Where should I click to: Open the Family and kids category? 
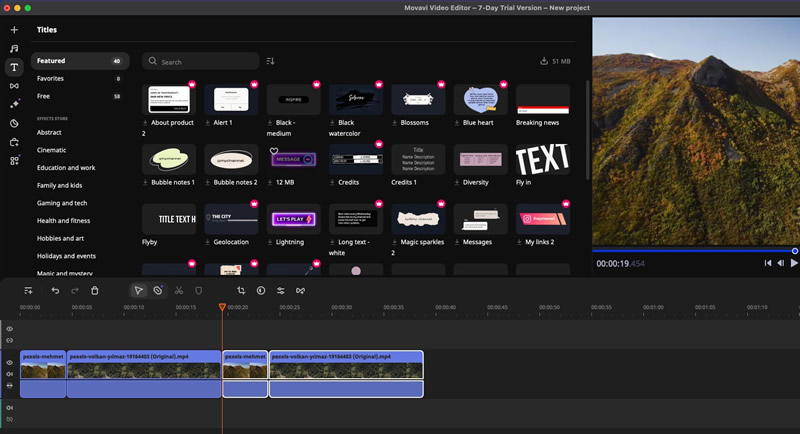[59, 186]
